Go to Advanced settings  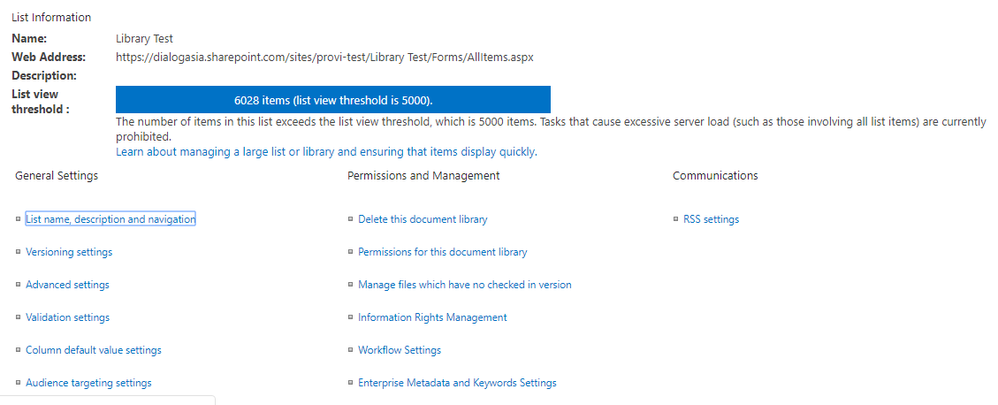(x=67, y=285)
